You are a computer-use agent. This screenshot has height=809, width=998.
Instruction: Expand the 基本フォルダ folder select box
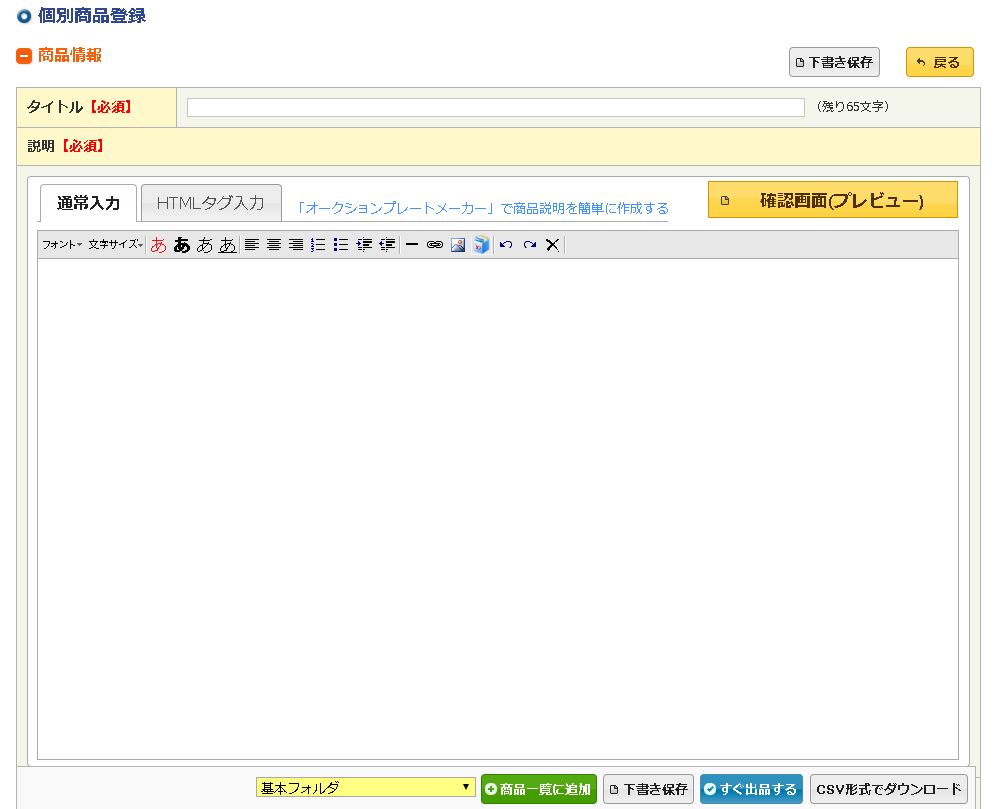pos(365,788)
